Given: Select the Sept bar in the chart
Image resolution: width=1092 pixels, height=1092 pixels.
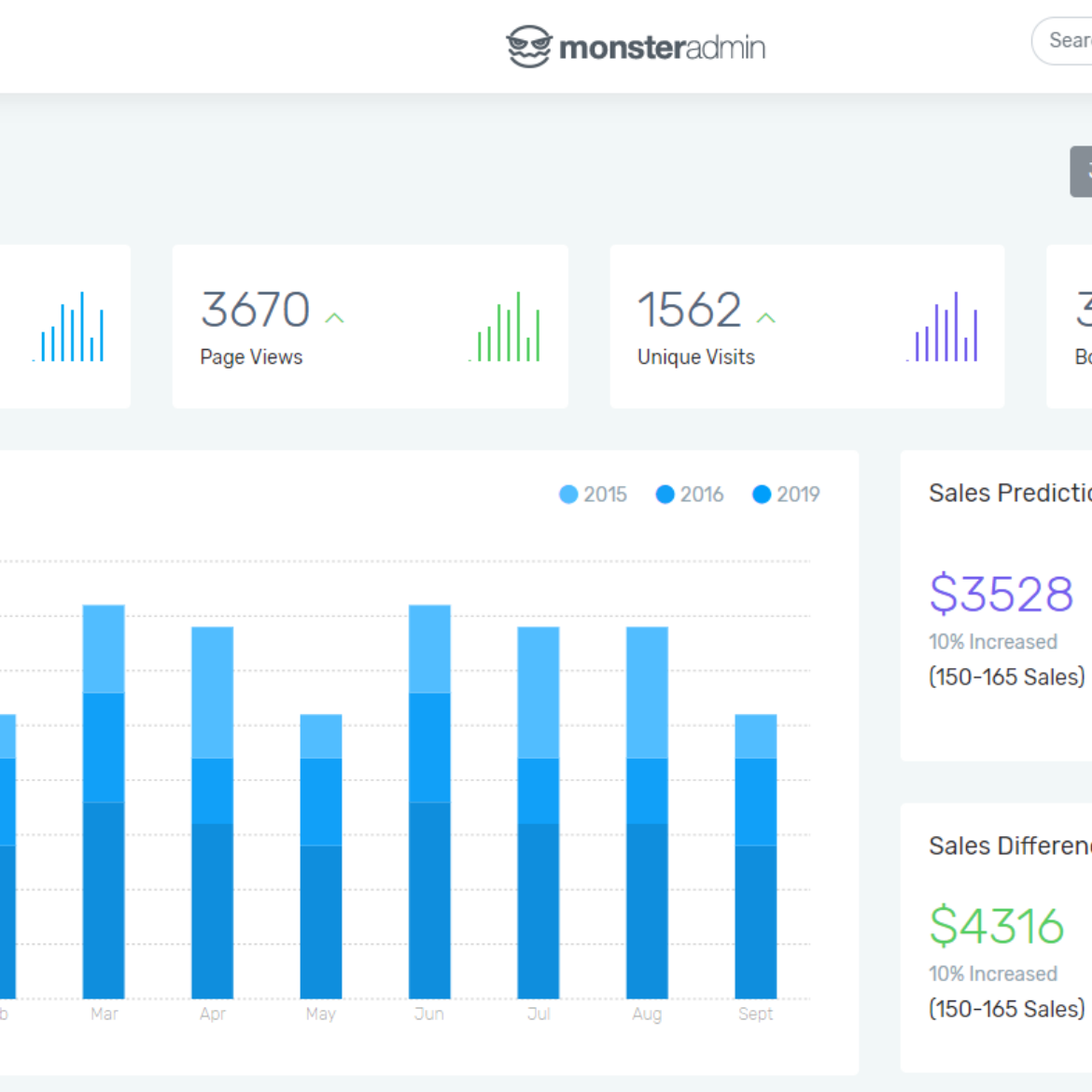Looking at the screenshot, I should point(756,857).
